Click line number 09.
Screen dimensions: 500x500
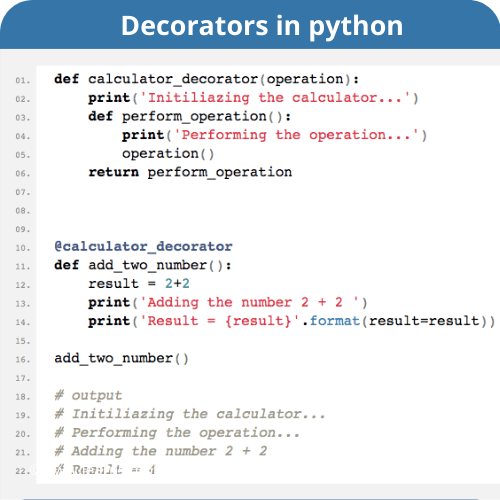click(x=23, y=230)
